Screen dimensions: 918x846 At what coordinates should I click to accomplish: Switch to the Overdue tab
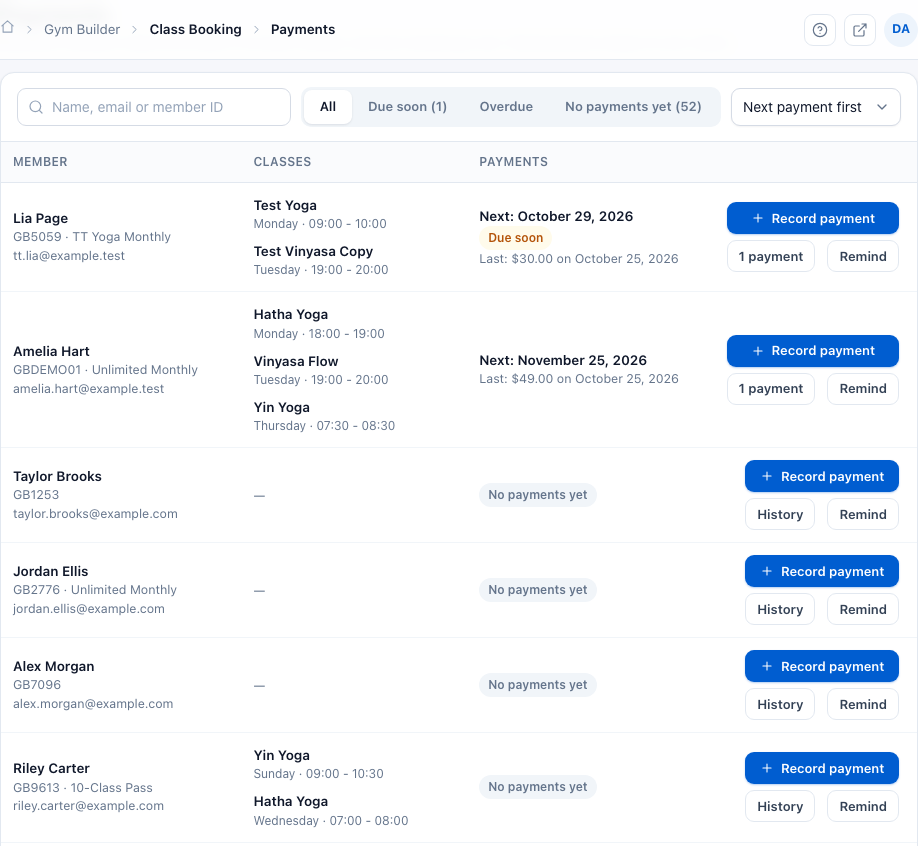[506, 107]
